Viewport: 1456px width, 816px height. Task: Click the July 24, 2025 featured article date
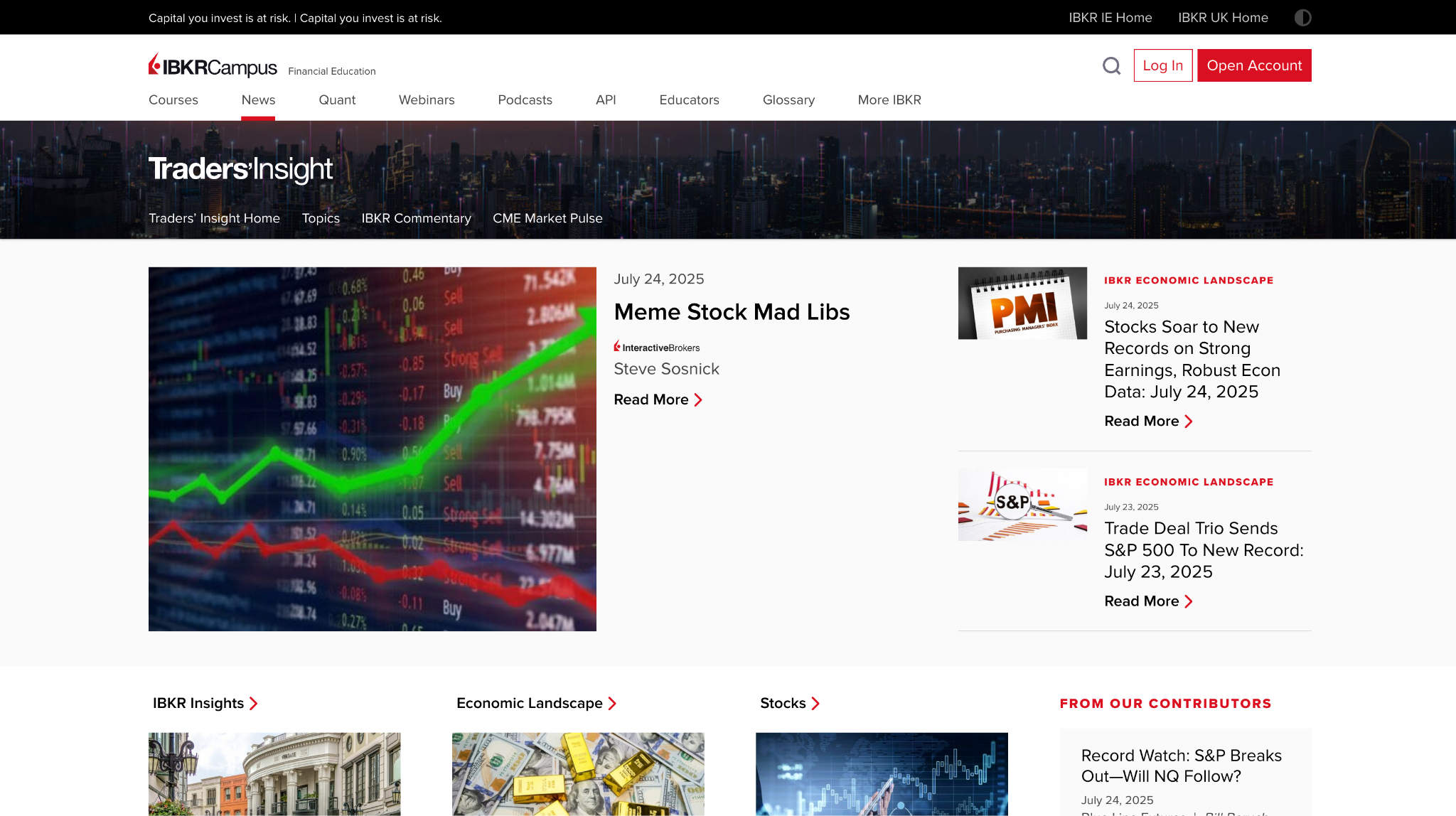pos(659,279)
